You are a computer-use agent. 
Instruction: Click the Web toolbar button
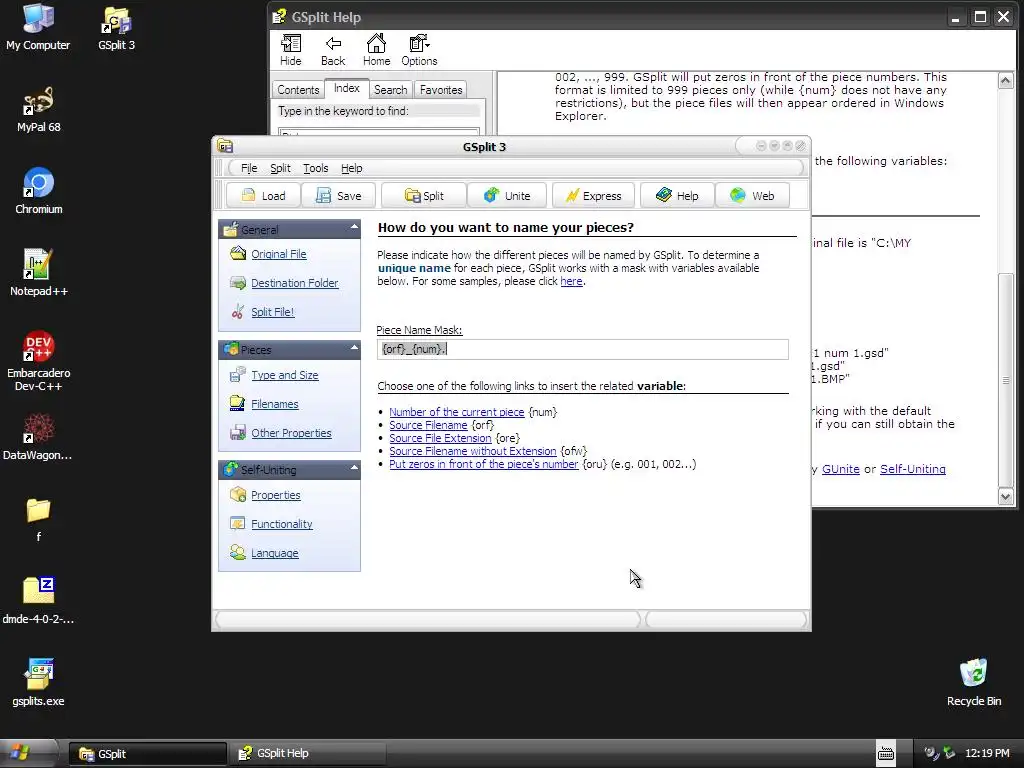click(752, 196)
